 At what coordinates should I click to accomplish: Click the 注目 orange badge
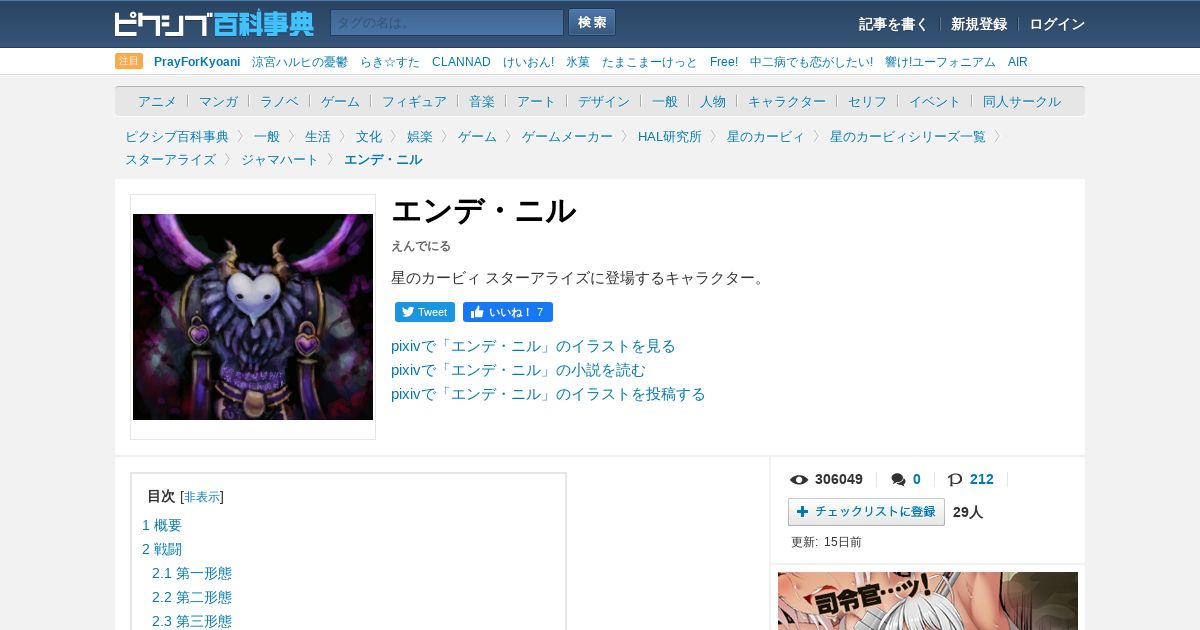[x=129, y=61]
